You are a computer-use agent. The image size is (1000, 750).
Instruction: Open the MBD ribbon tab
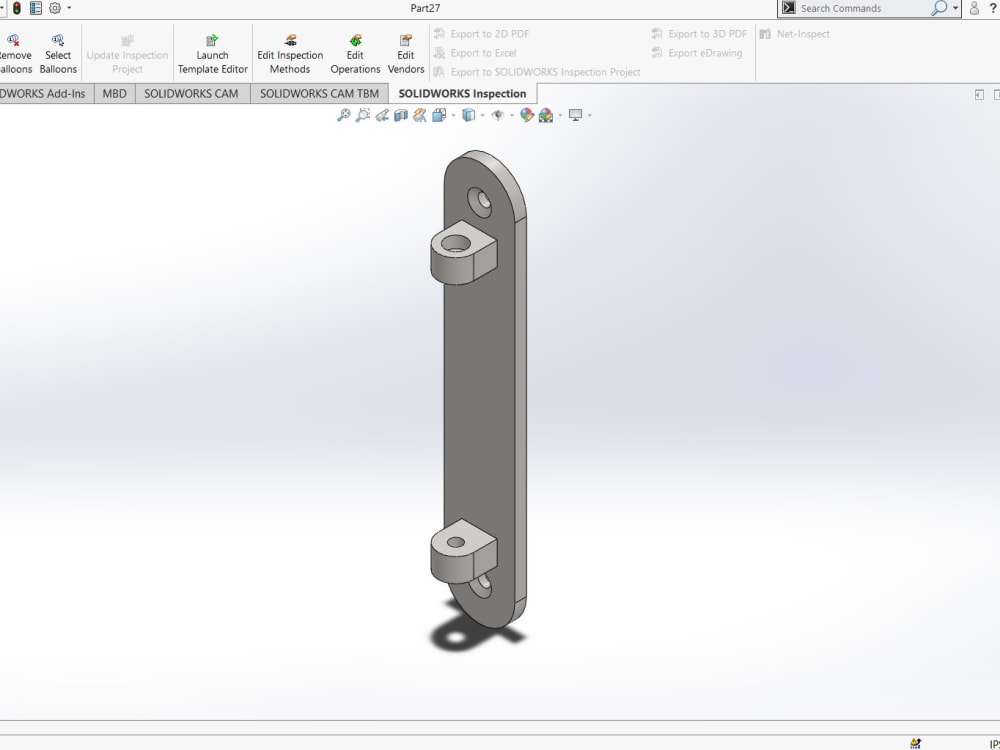(114, 93)
